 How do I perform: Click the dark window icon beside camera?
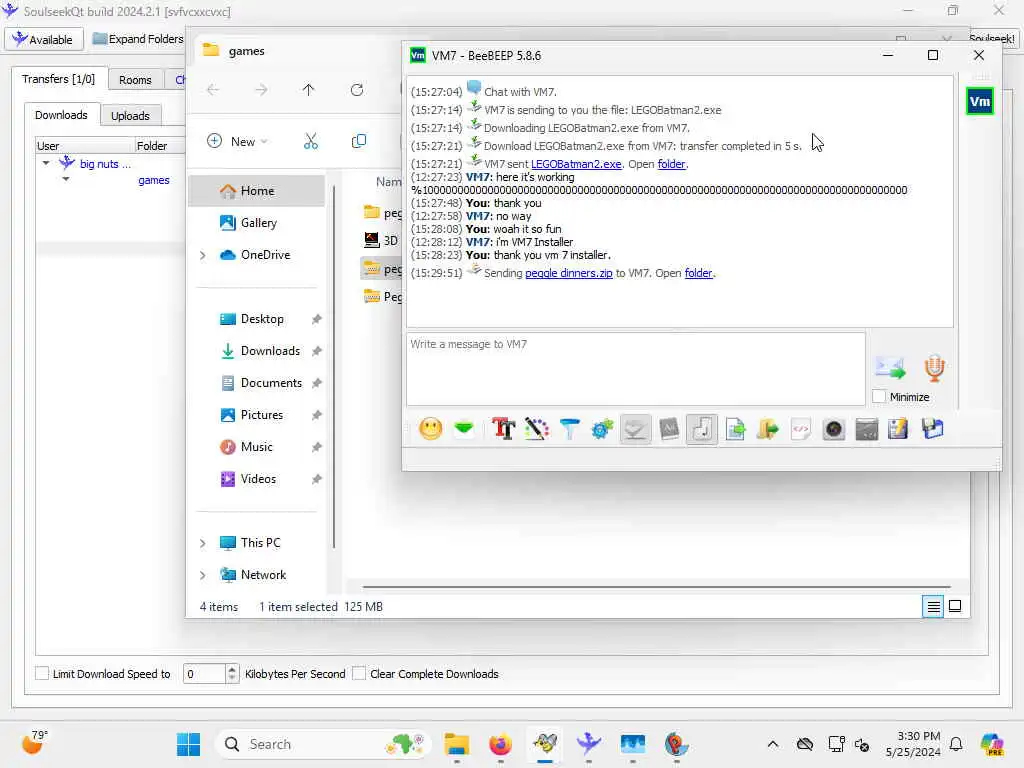[867, 429]
